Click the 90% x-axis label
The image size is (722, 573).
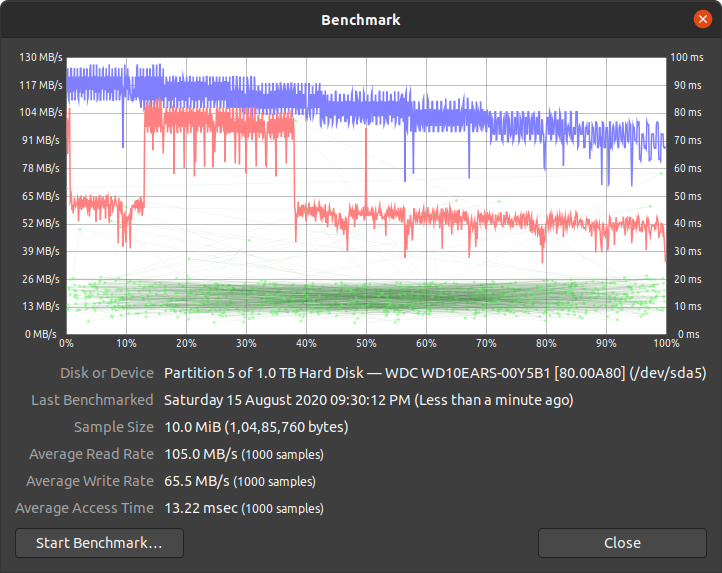pos(606,344)
